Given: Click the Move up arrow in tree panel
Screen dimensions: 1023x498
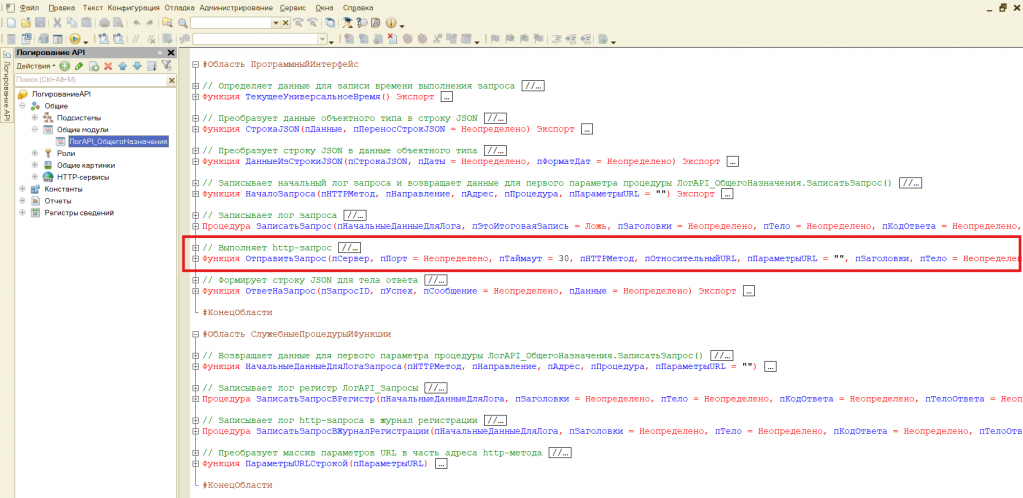Looking at the screenshot, I should point(123,66).
